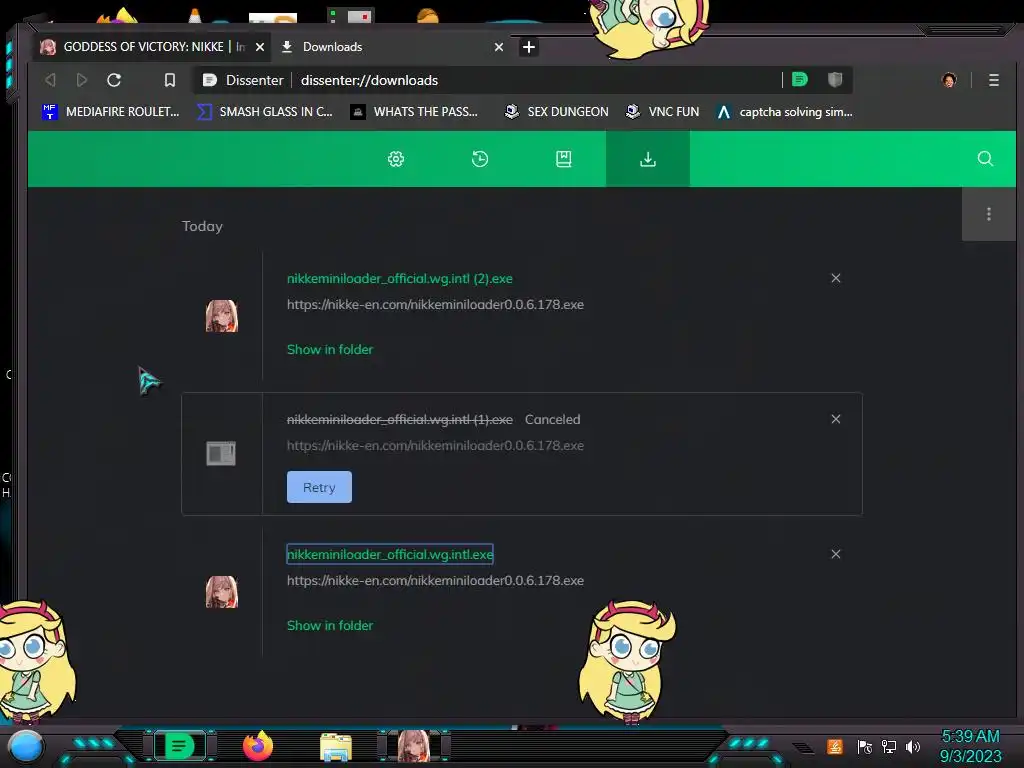Close the Downloads tab
Image resolution: width=1024 pixels, height=768 pixels.
pos(499,47)
